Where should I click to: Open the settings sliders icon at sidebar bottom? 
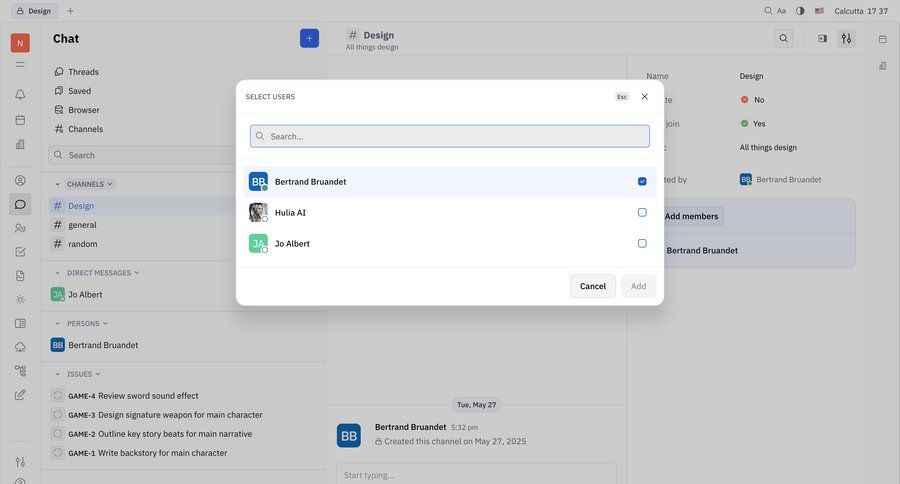click(20, 462)
